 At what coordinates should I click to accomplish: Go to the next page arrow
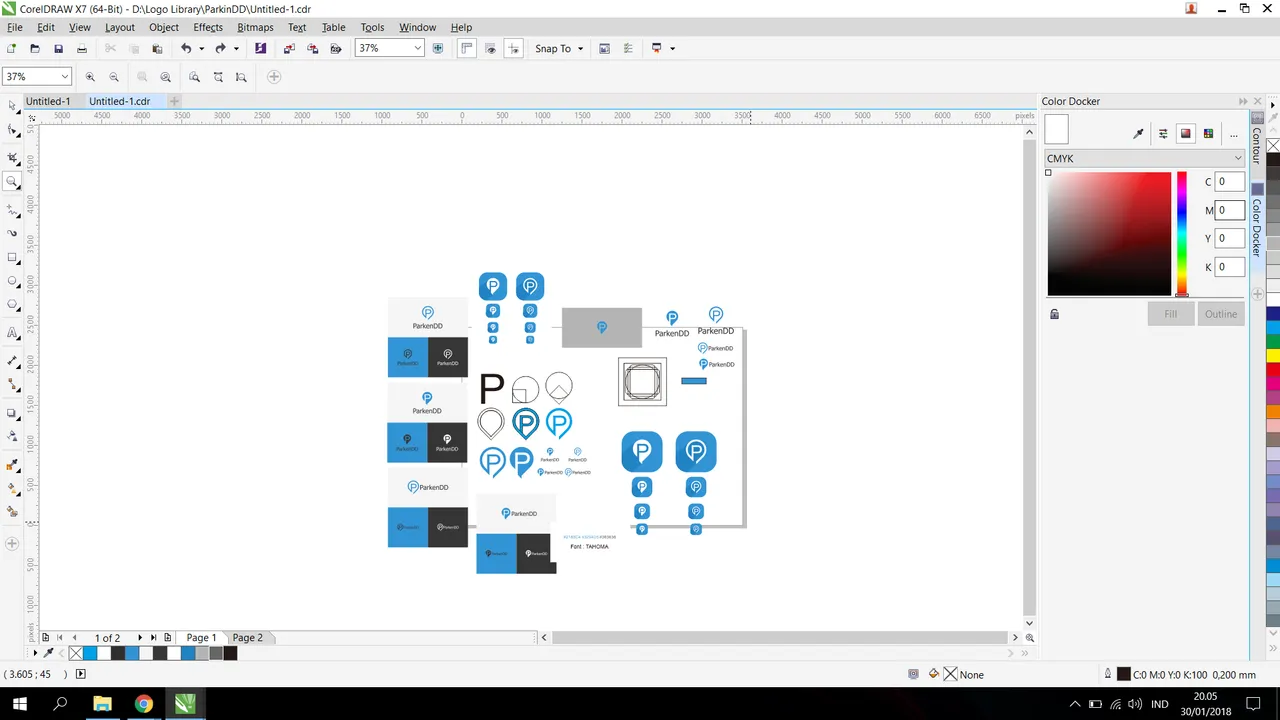point(140,637)
